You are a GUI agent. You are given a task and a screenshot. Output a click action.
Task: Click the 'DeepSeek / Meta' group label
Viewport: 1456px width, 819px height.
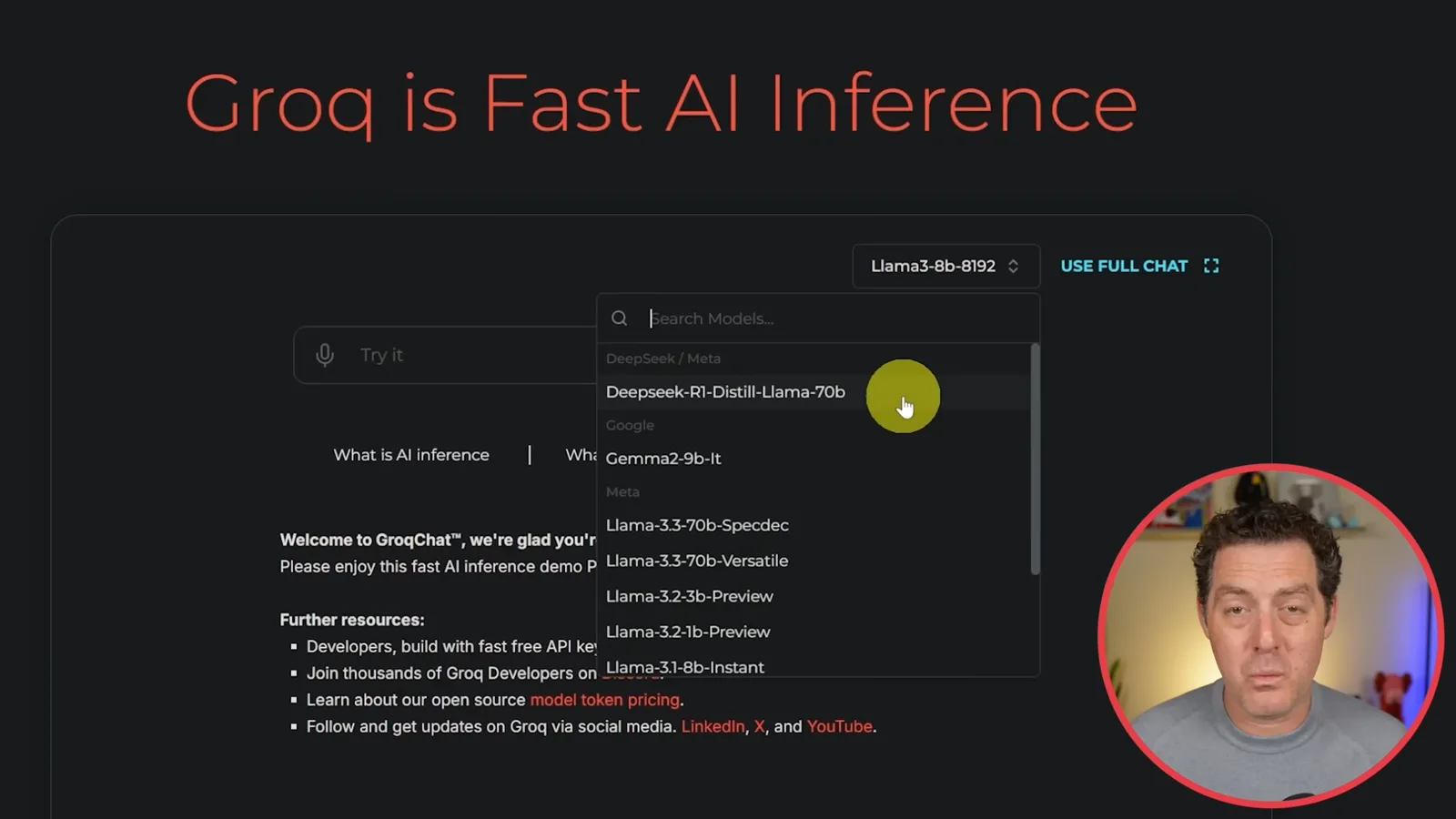pyautogui.click(x=663, y=359)
